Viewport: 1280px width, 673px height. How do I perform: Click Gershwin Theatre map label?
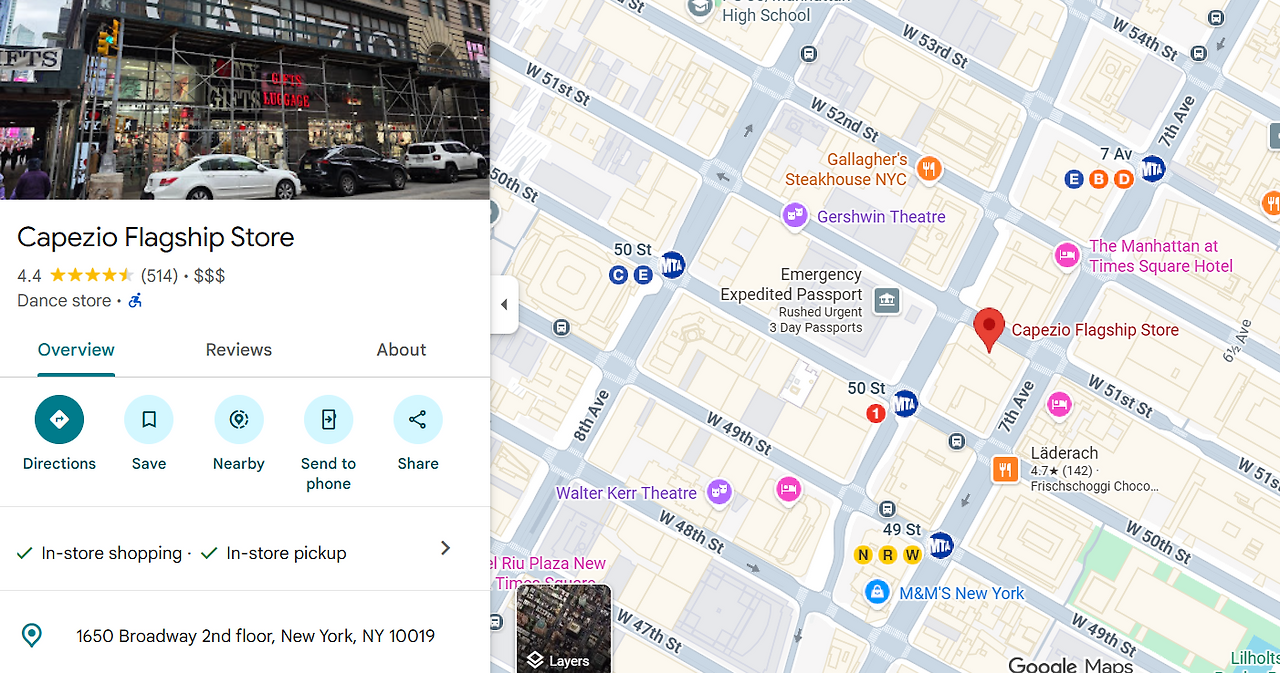click(881, 216)
